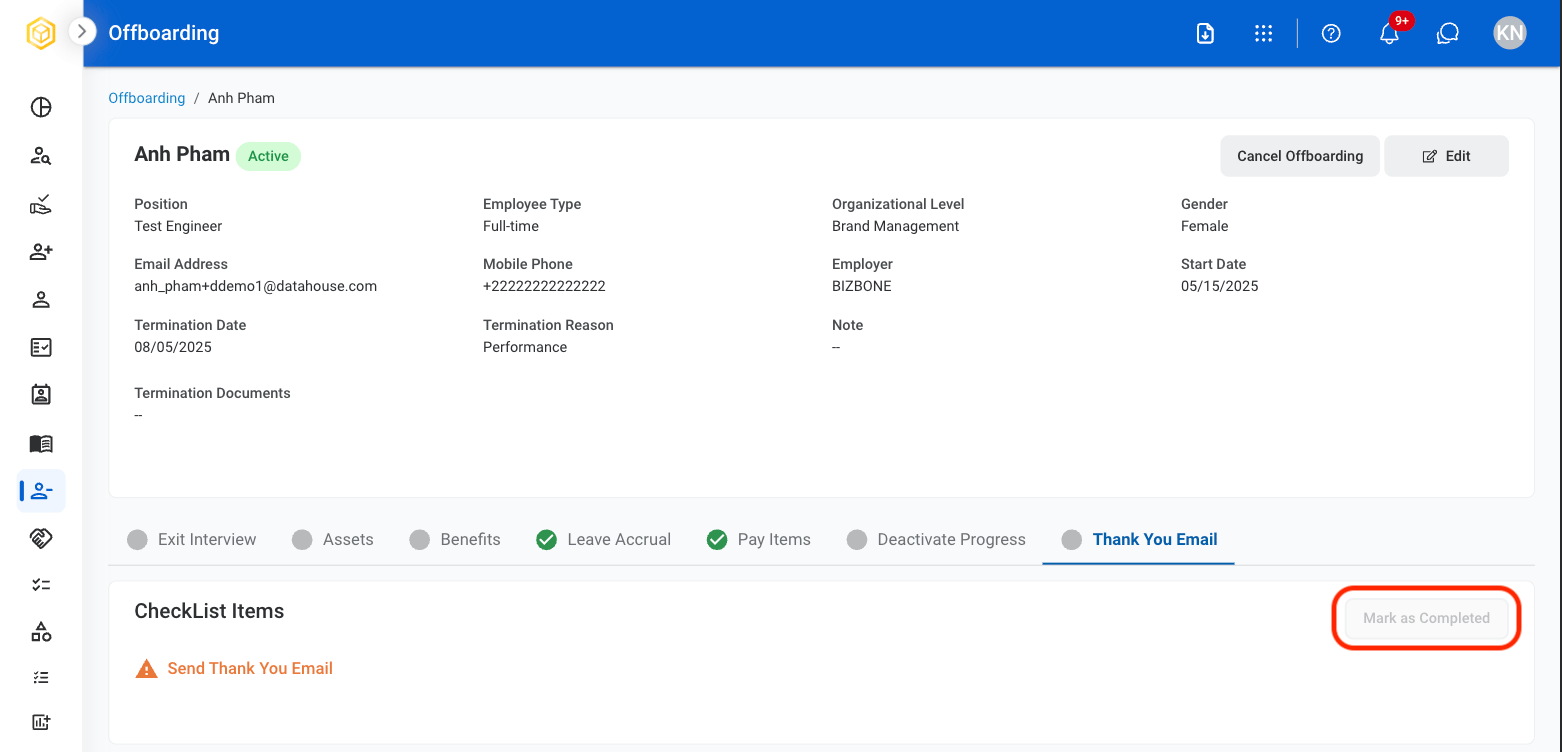Click the BIZBONE employer value
The height and width of the screenshot is (752, 1562).
[x=862, y=286]
